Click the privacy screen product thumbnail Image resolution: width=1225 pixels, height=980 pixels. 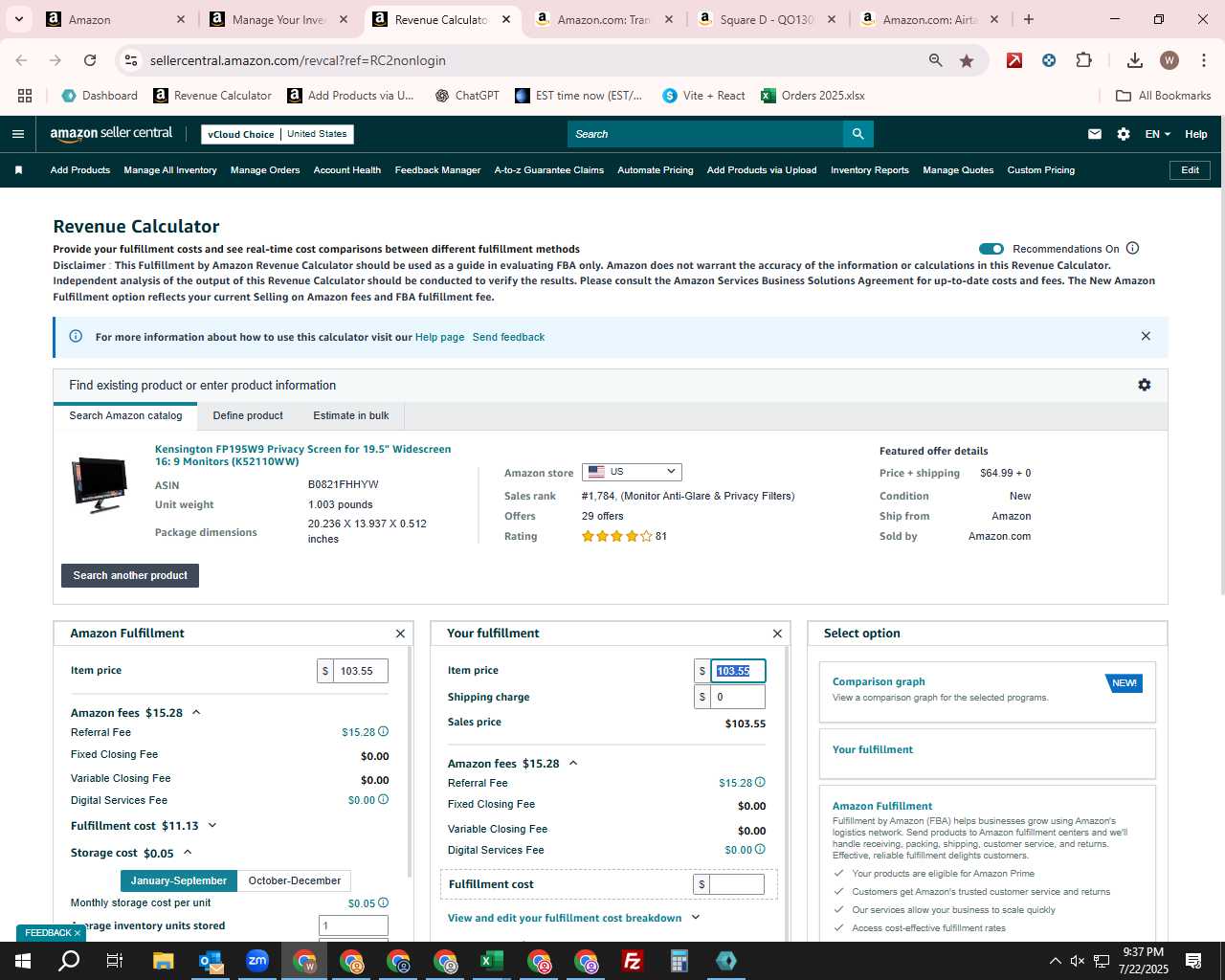[x=100, y=484]
